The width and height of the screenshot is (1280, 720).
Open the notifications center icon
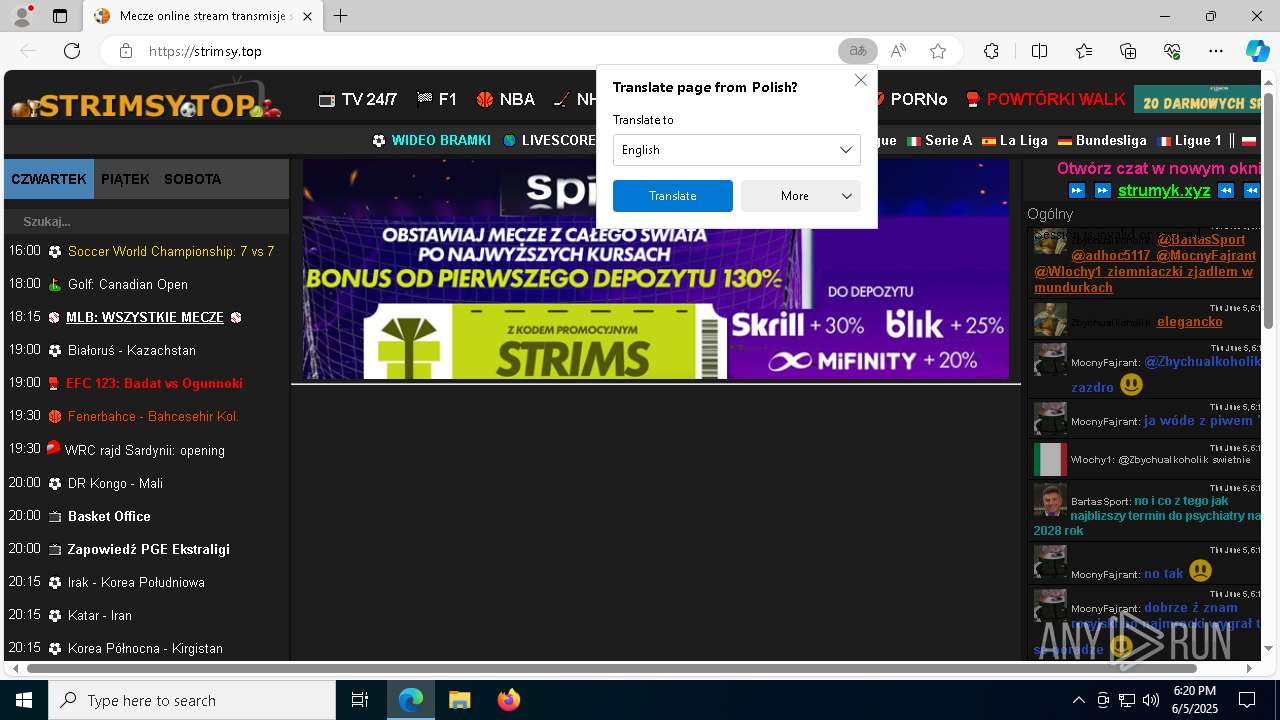tap(1247, 700)
